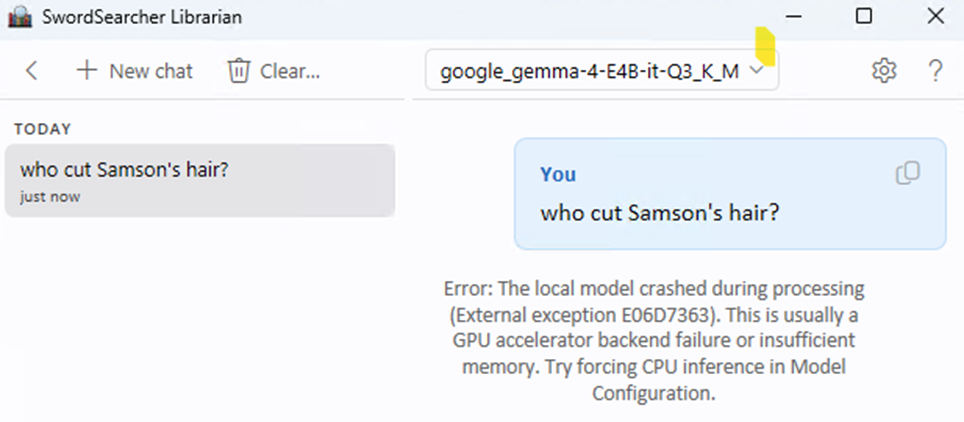Start a chat via New chat label
This screenshot has height=422, width=964.
pyautogui.click(x=151, y=71)
